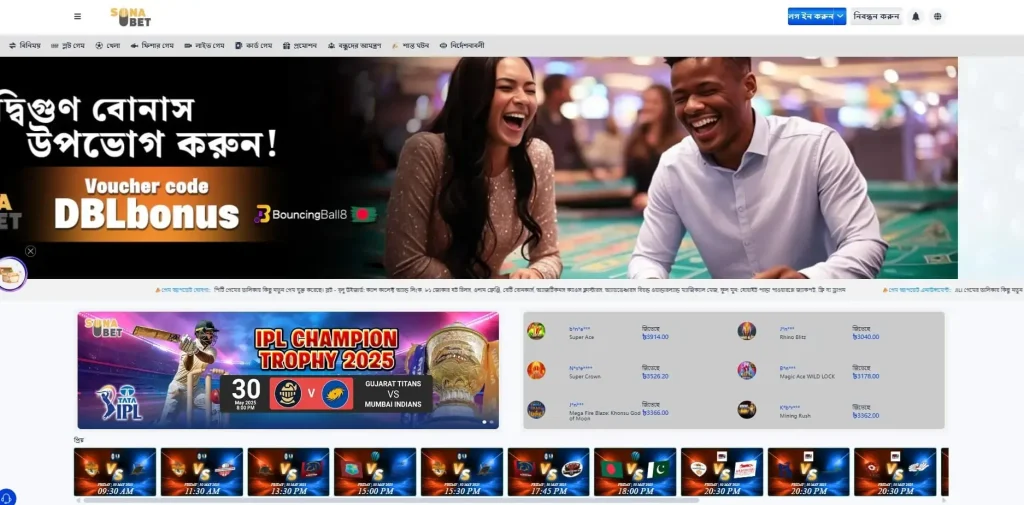Click the Super Ace game icon
The width and height of the screenshot is (1024, 505).
(536, 331)
